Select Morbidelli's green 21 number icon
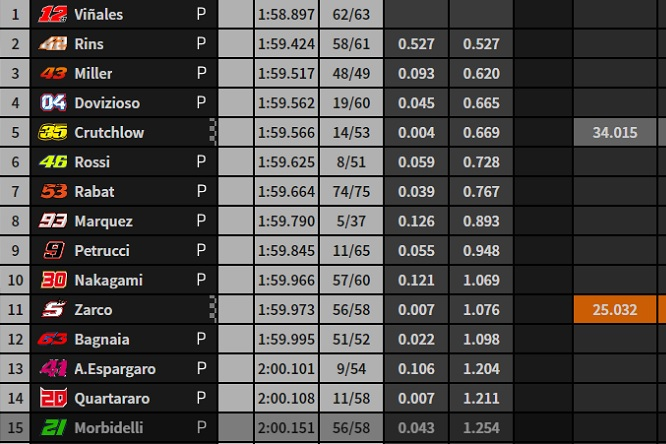 click(x=54, y=427)
